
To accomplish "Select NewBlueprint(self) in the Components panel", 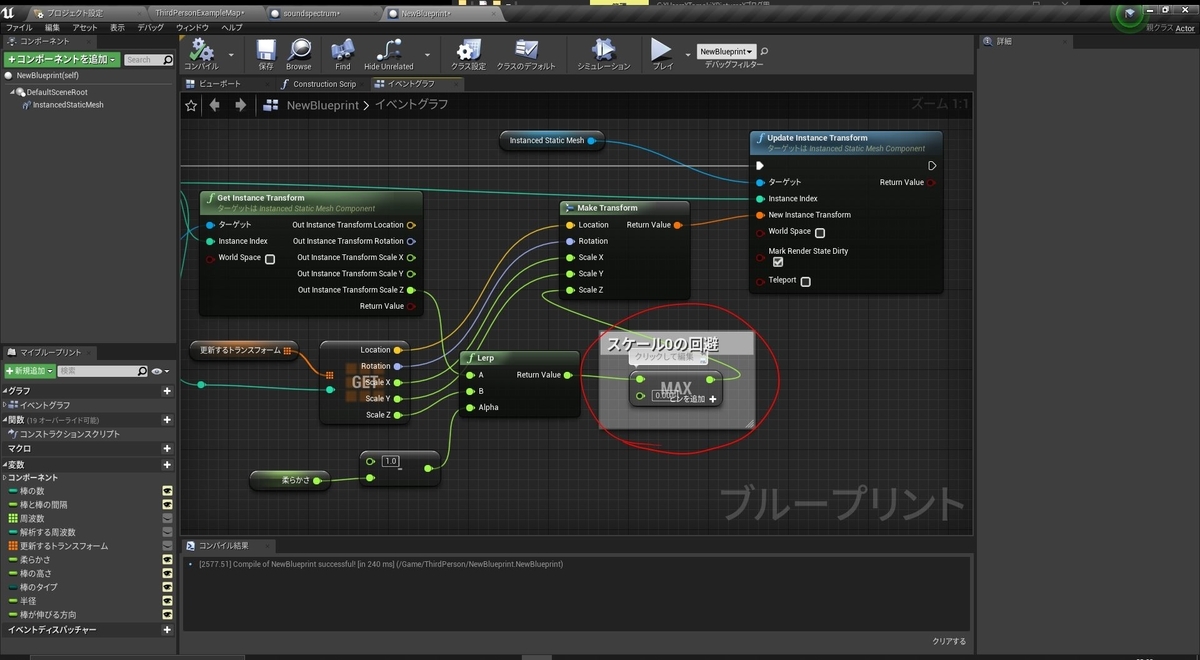I will point(48,75).
